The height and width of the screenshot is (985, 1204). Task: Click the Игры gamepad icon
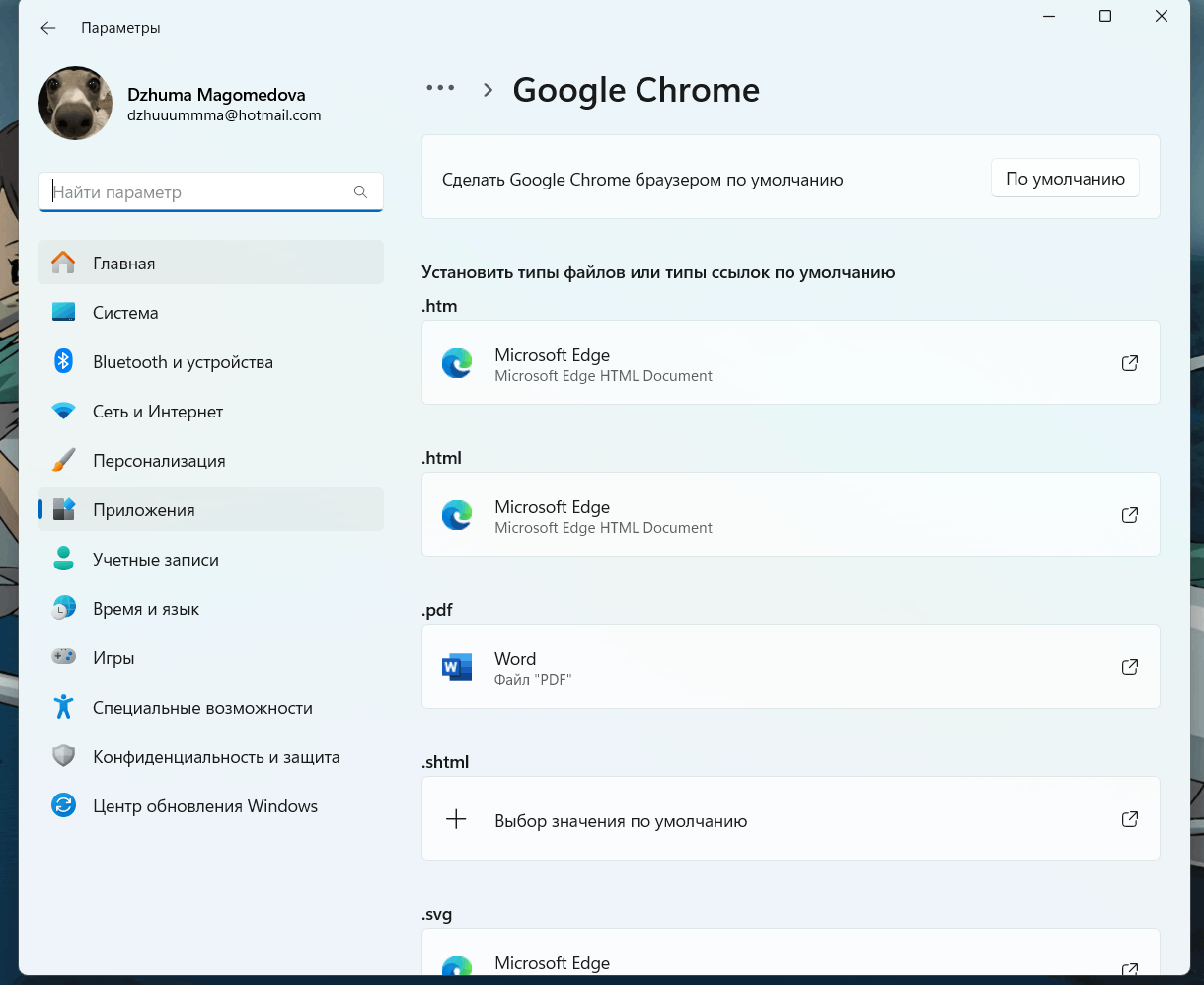[x=63, y=657]
